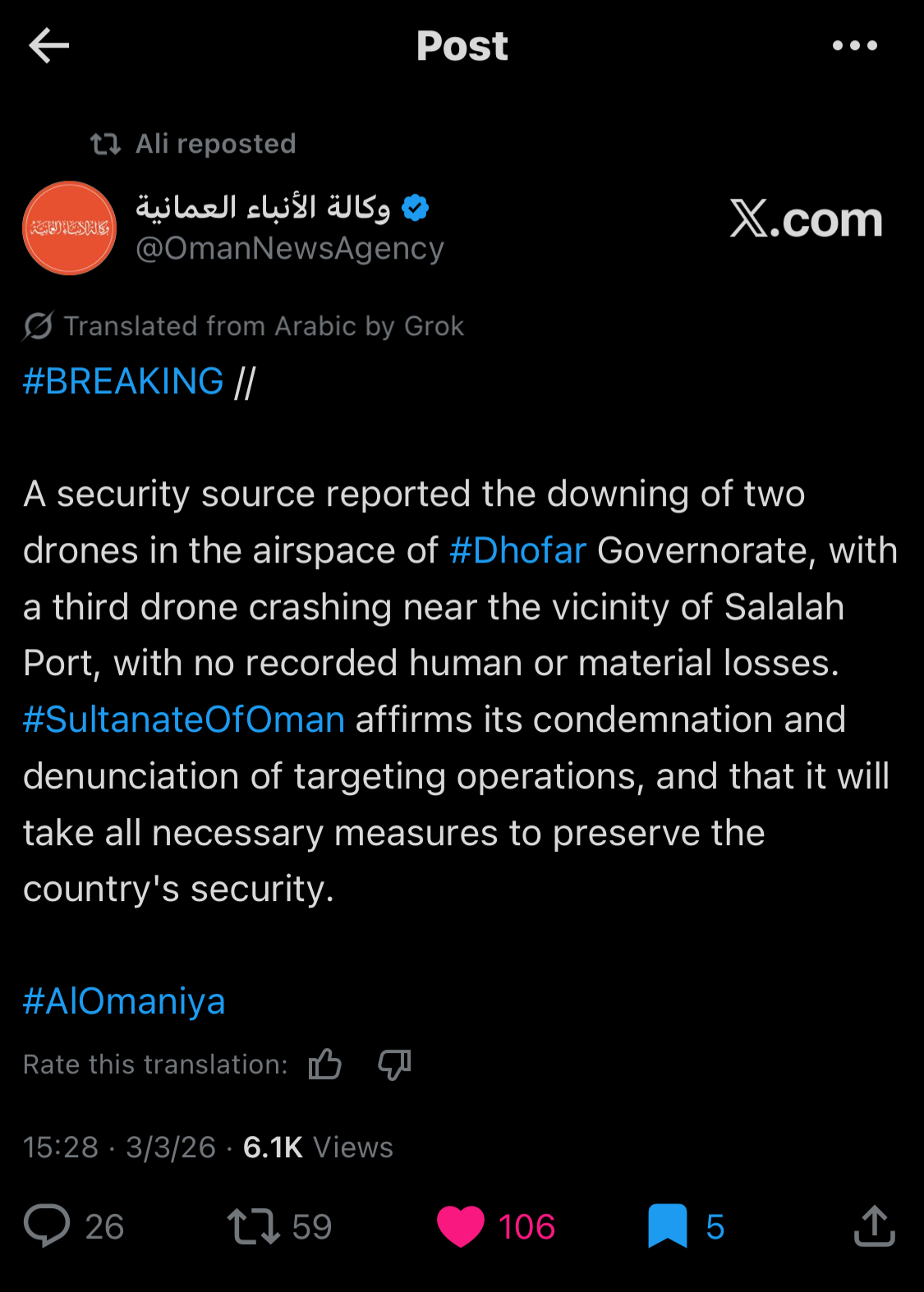Tap the reply speech bubble icon
Screen dimensions: 924x1292
point(47,1225)
